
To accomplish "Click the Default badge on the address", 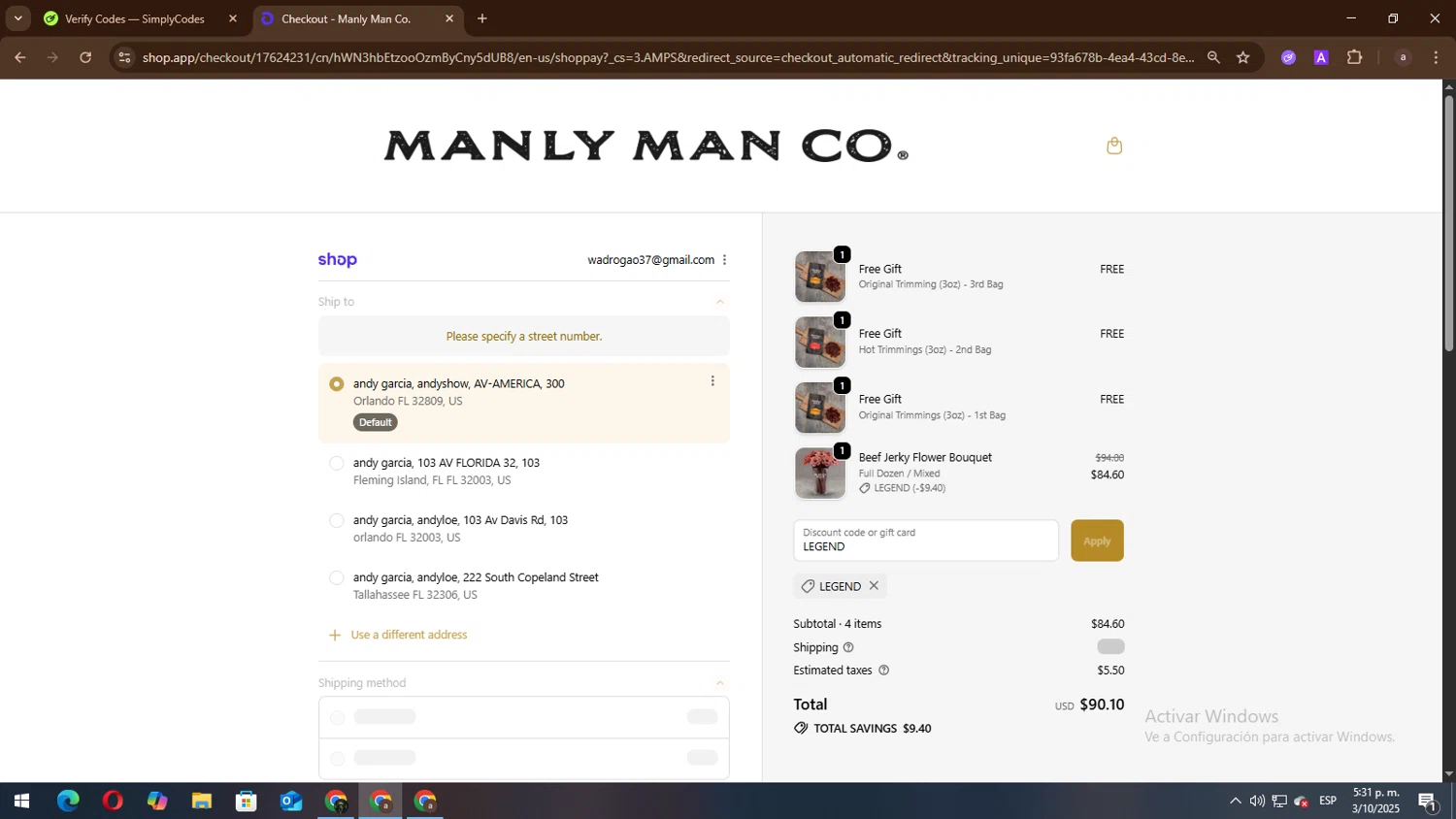I will click(x=376, y=422).
